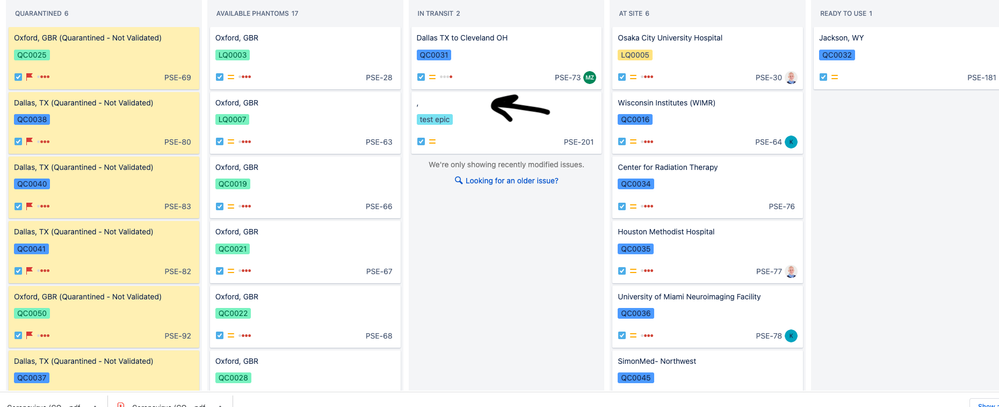Click the priority icon on card PSE-201

click(432, 141)
